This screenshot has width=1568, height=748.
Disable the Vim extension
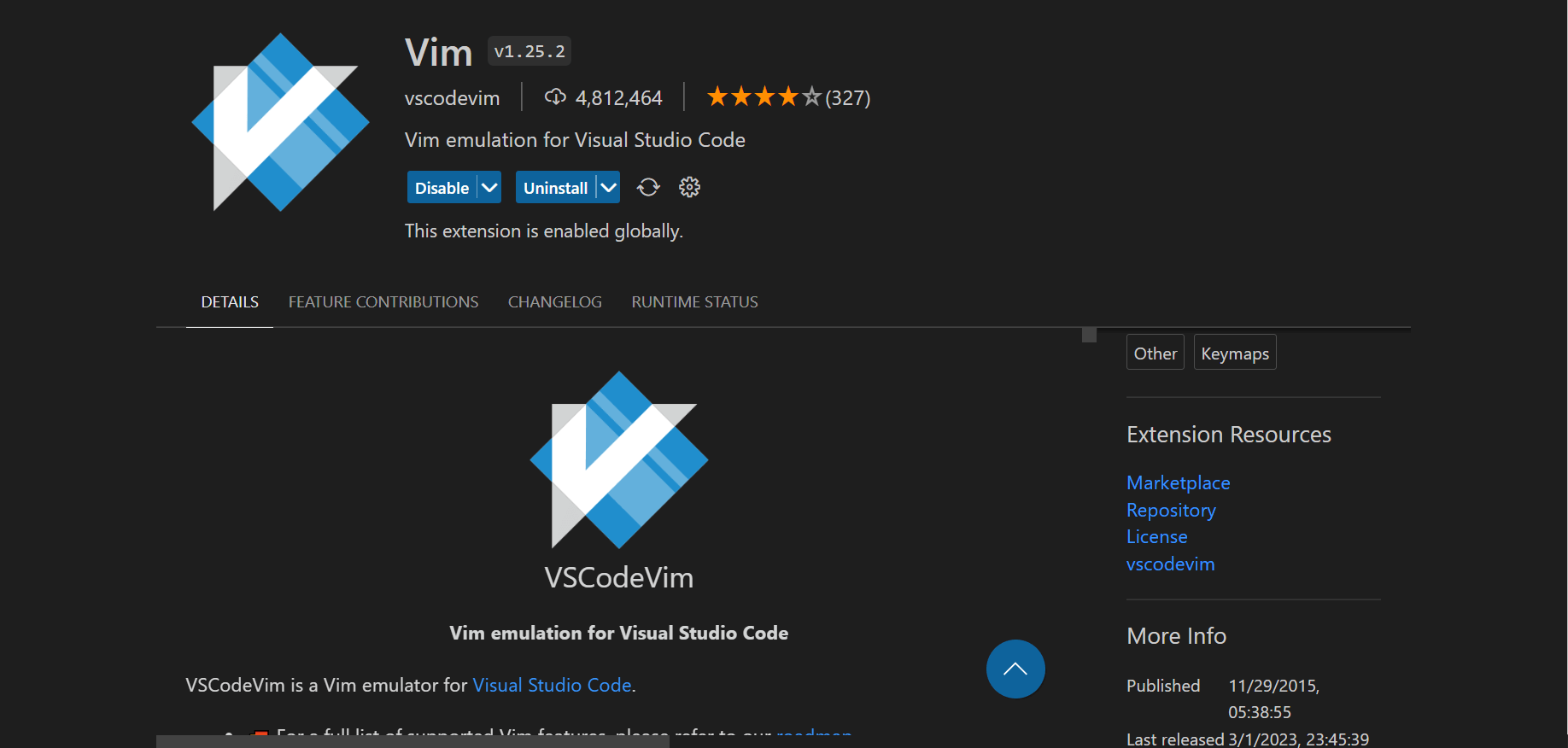(x=442, y=188)
